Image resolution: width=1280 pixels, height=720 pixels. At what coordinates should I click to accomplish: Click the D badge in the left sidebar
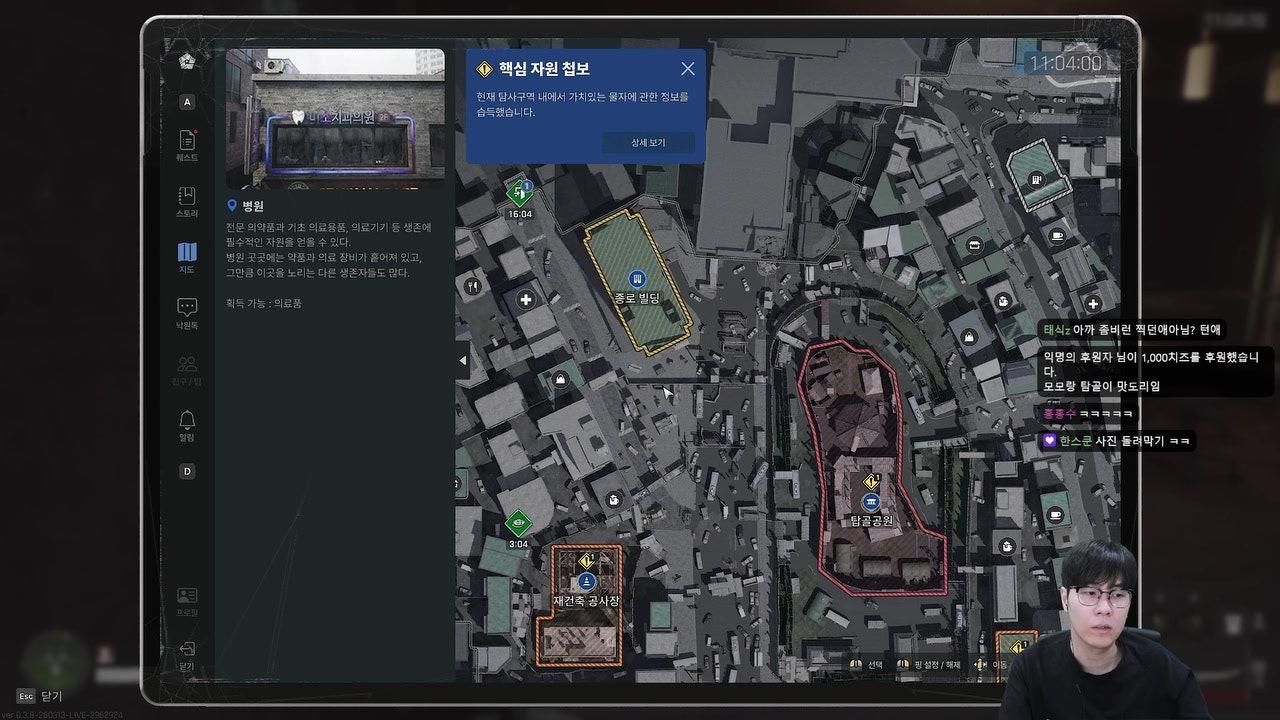[186, 470]
